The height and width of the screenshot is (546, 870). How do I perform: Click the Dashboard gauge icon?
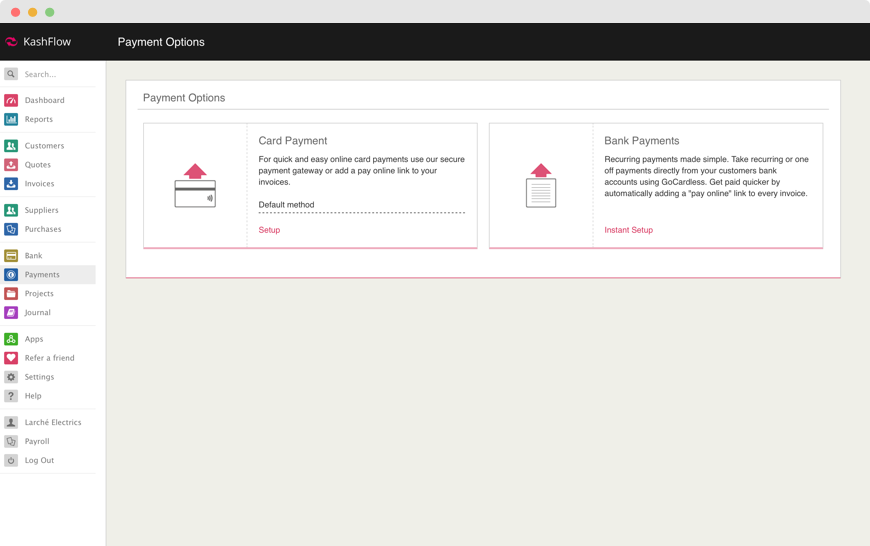(11, 100)
